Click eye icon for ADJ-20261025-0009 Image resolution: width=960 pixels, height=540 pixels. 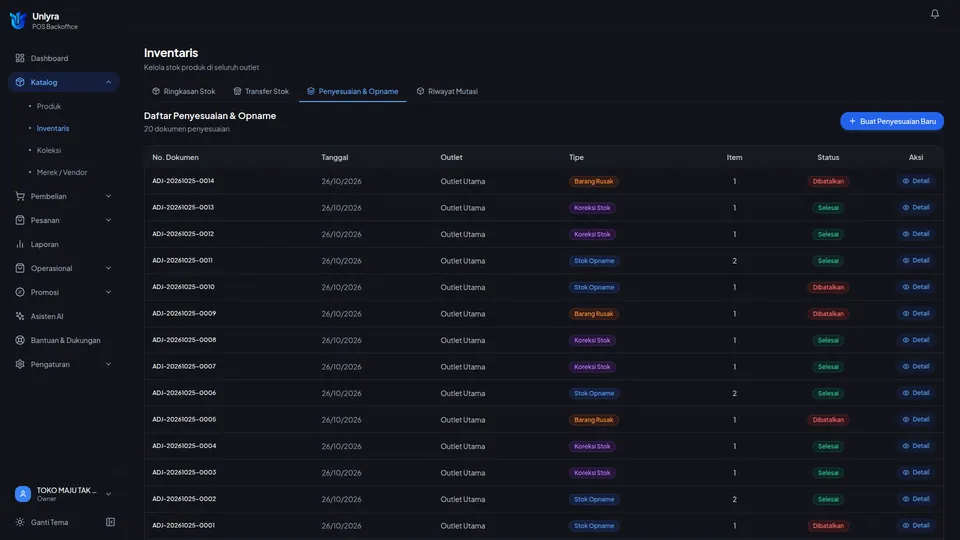(x=906, y=313)
